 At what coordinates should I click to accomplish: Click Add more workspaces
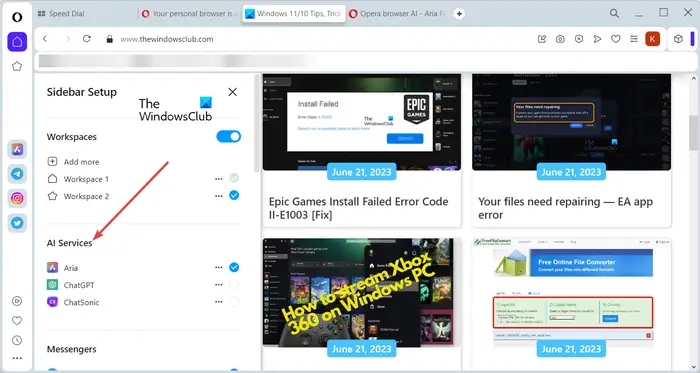pyautogui.click(x=73, y=162)
